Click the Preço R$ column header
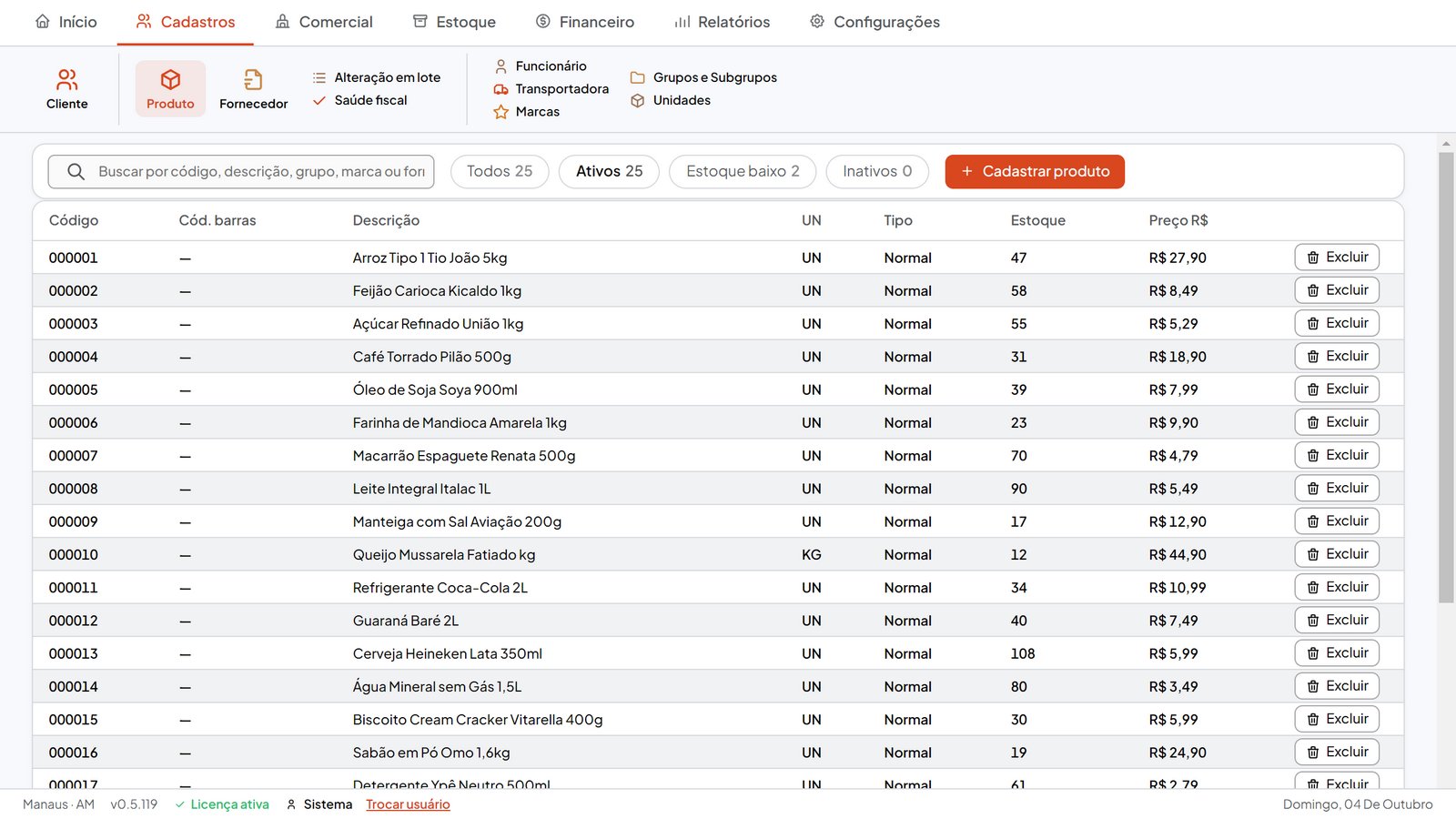The height and width of the screenshot is (819, 1456). [1178, 220]
